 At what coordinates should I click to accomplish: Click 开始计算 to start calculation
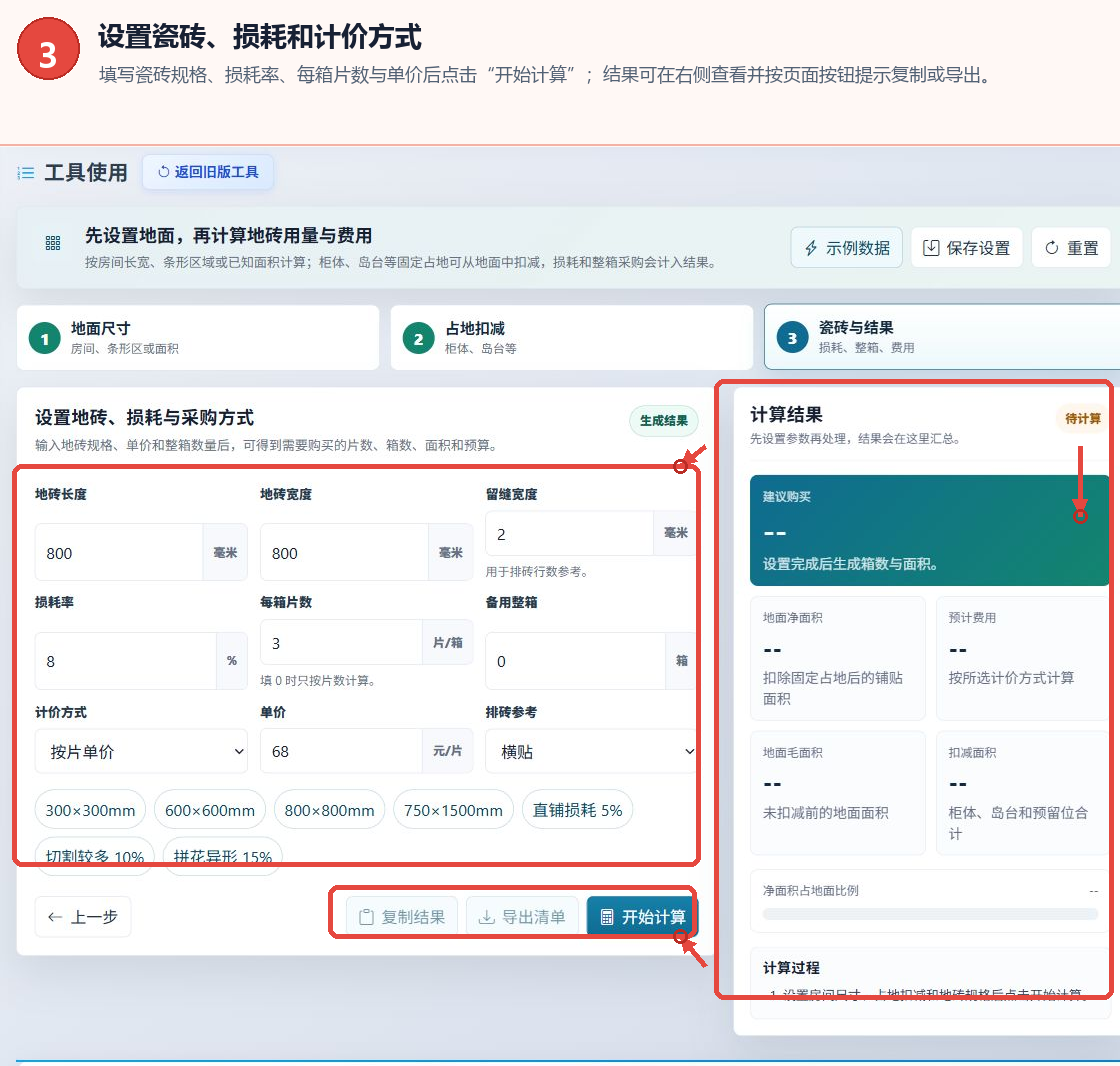[x=642, y=917]
